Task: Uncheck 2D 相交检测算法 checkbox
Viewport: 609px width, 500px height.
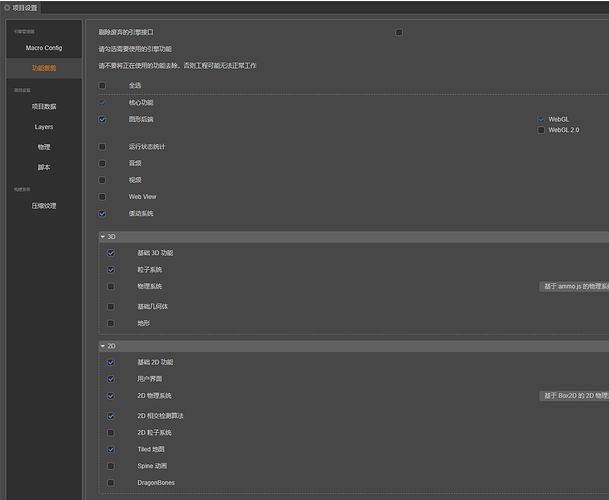Action: 111,416
